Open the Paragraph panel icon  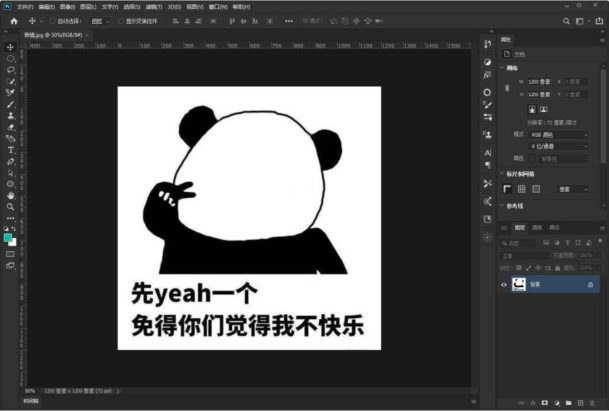click(x=488, y=165)
